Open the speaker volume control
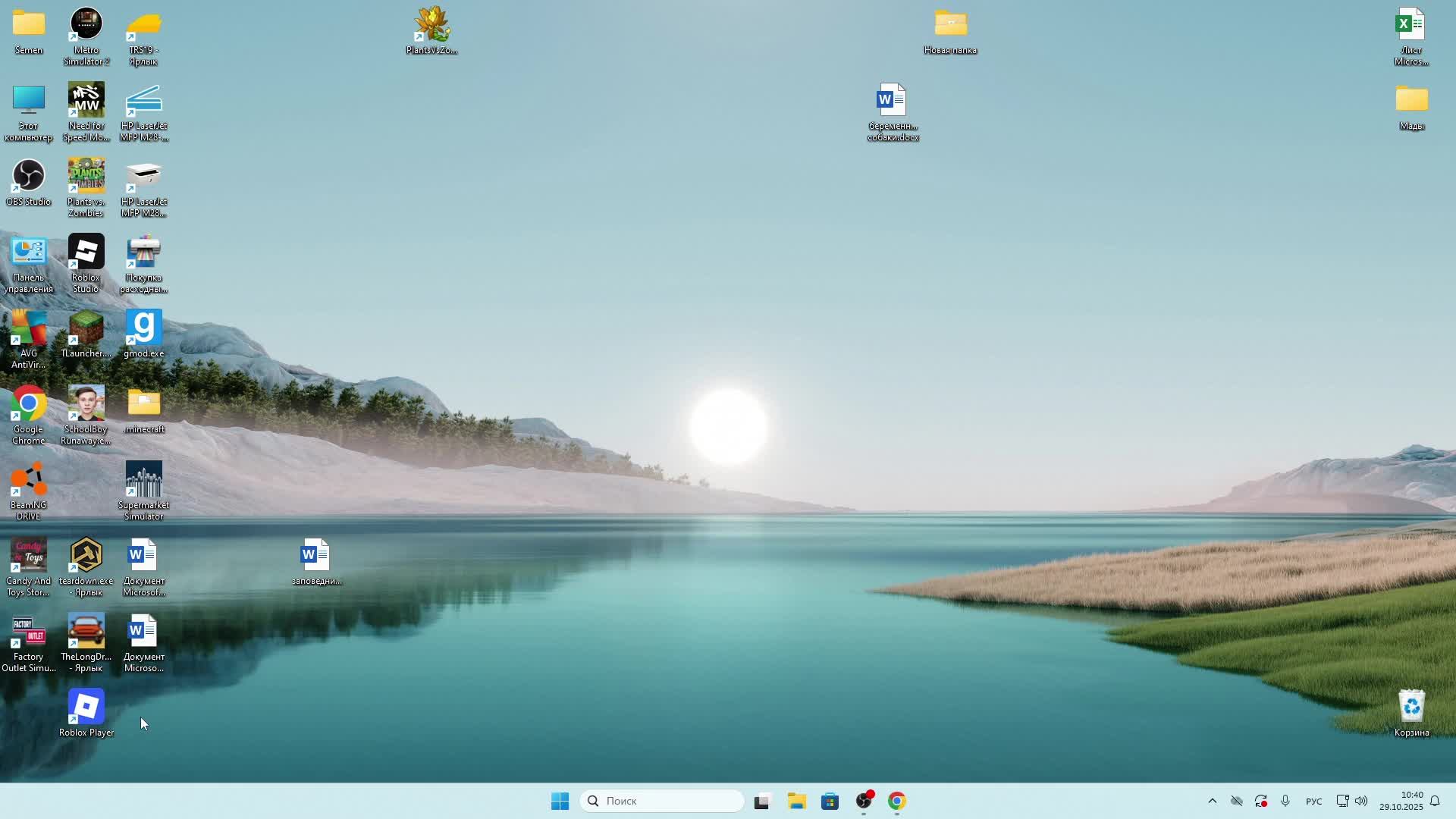Viewport: 1456px width, 819px height. pyautogui.click(x=1361, y=801)
